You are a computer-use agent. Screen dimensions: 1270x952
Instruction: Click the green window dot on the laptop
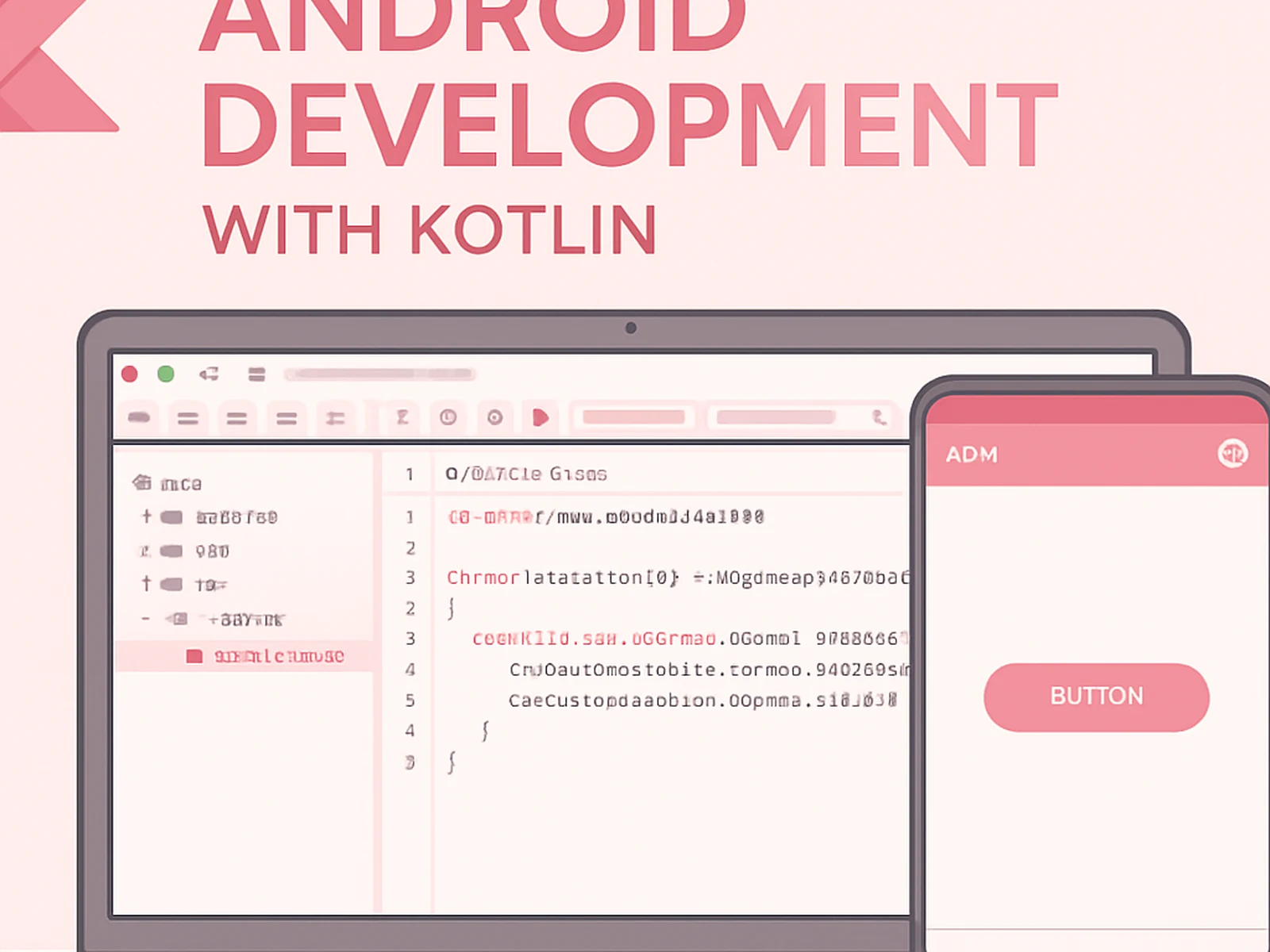click(166, 374)
